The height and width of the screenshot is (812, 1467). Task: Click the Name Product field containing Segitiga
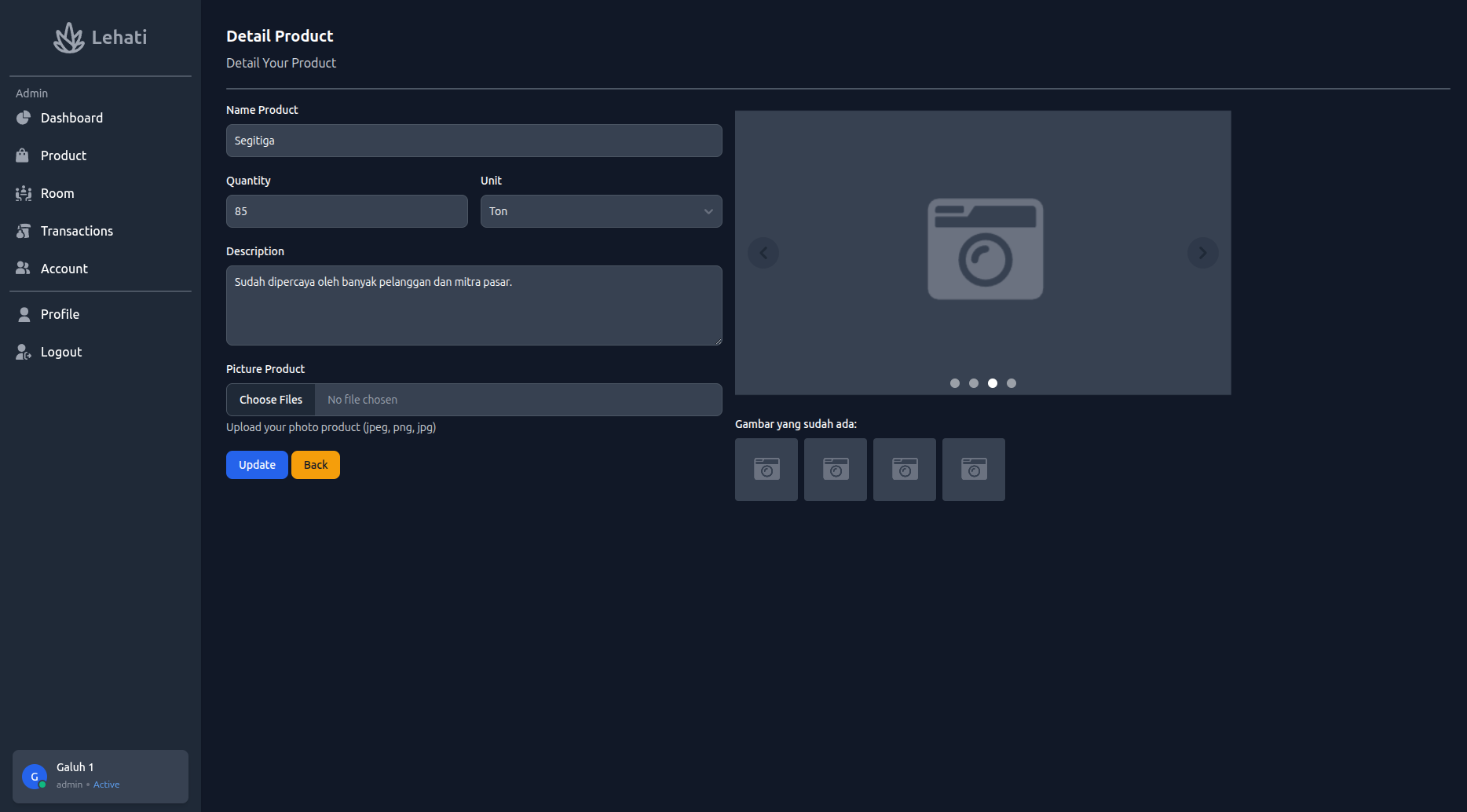(474, 141)
